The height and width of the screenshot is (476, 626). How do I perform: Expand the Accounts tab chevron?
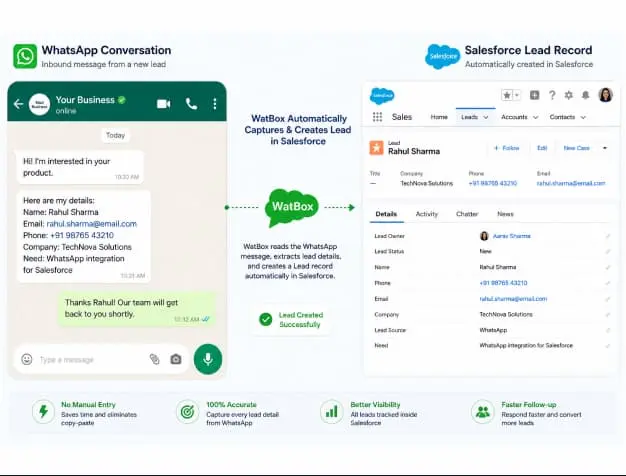coord(535,117)
